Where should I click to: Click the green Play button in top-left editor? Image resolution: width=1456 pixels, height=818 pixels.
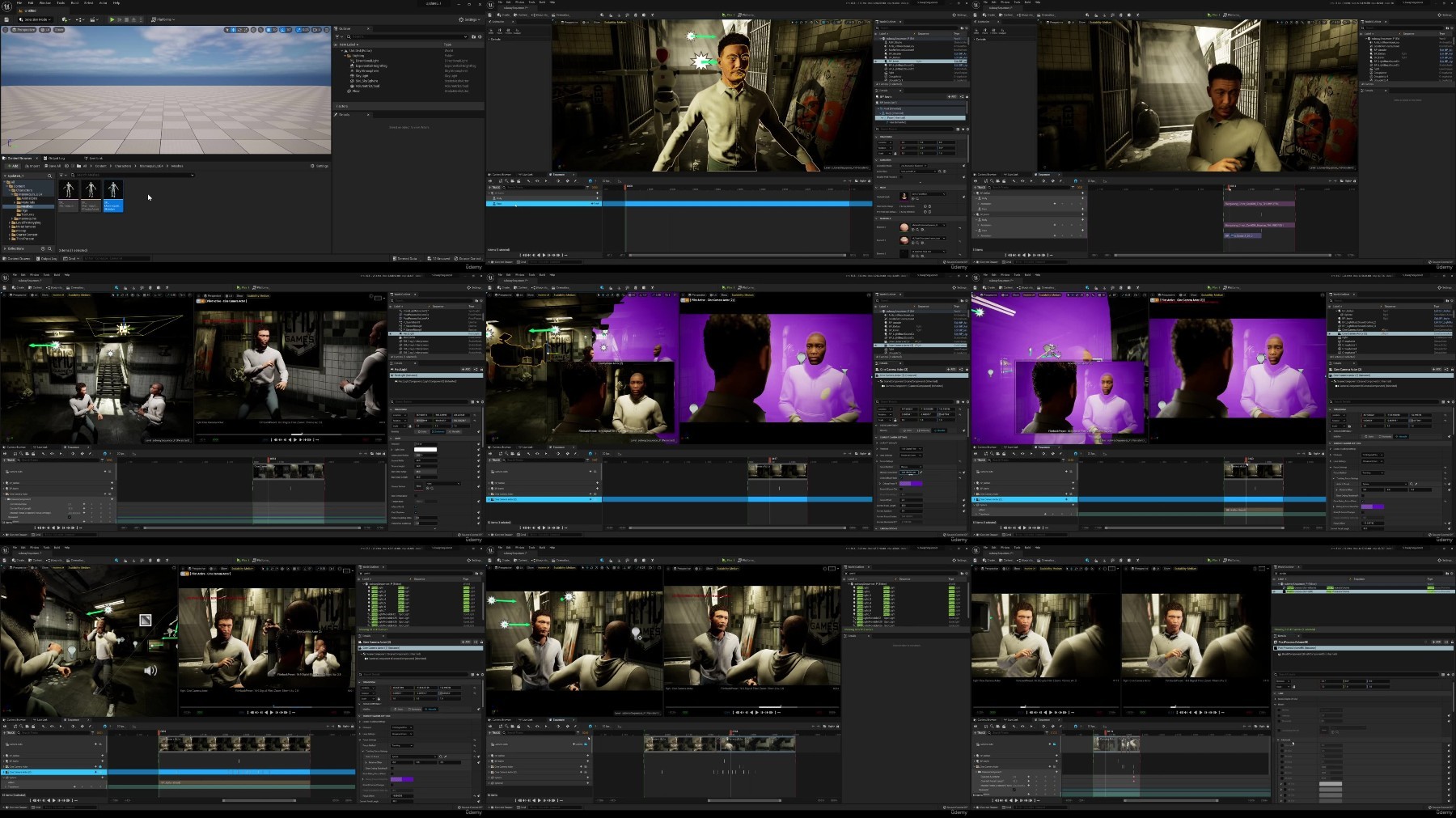point(112,19)
